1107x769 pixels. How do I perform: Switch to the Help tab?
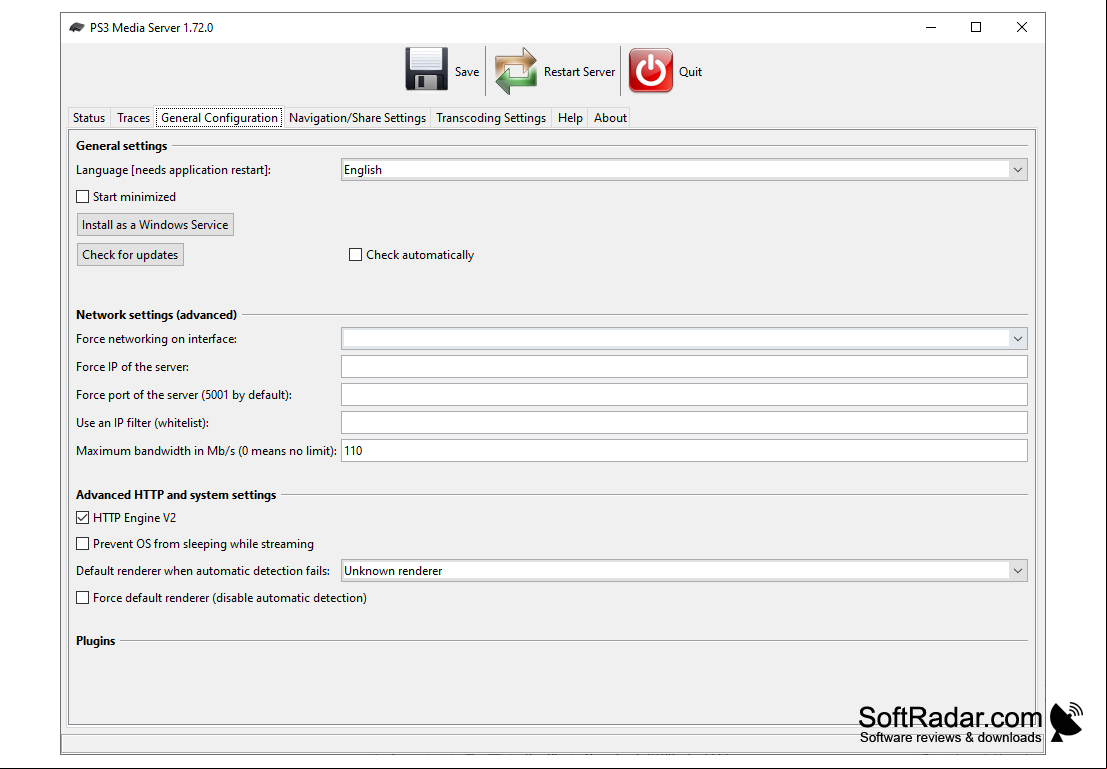pyautogui.click(x=570, y=118)
